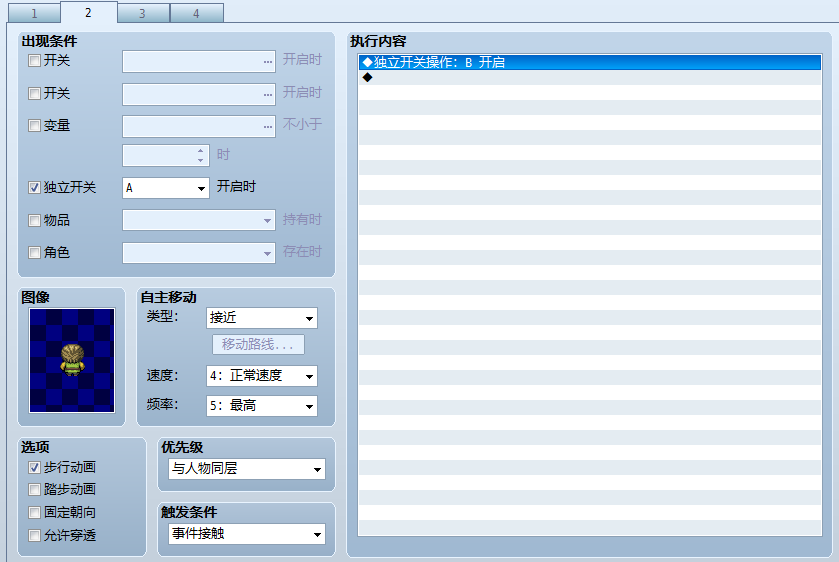Enable the 允许穿透 option
Image resolution: width=839 pixels, height=562 pixels.
click(x=34, y=535)
